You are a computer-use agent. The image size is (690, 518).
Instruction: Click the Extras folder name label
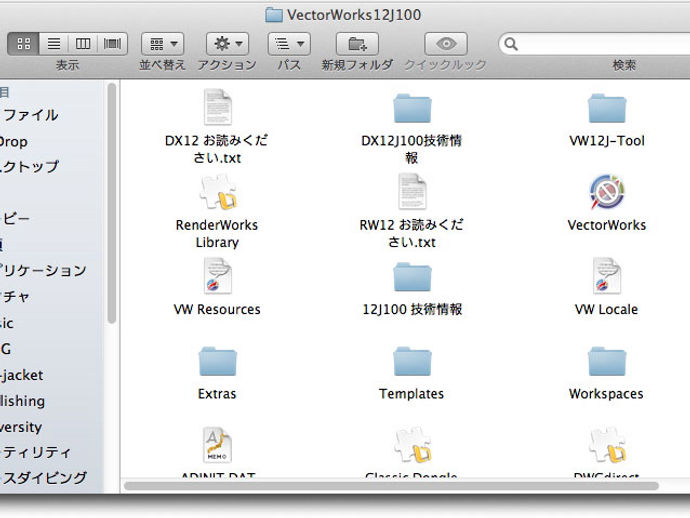[x=217, y=393]
